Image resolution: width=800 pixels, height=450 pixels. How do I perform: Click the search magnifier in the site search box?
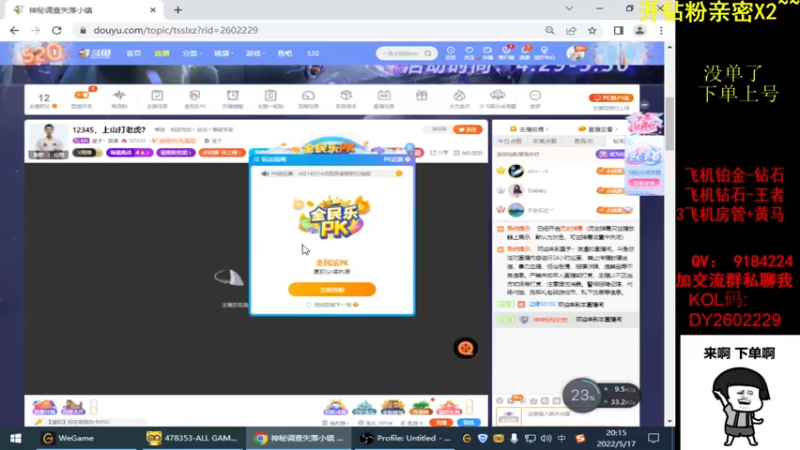point(428,53)
